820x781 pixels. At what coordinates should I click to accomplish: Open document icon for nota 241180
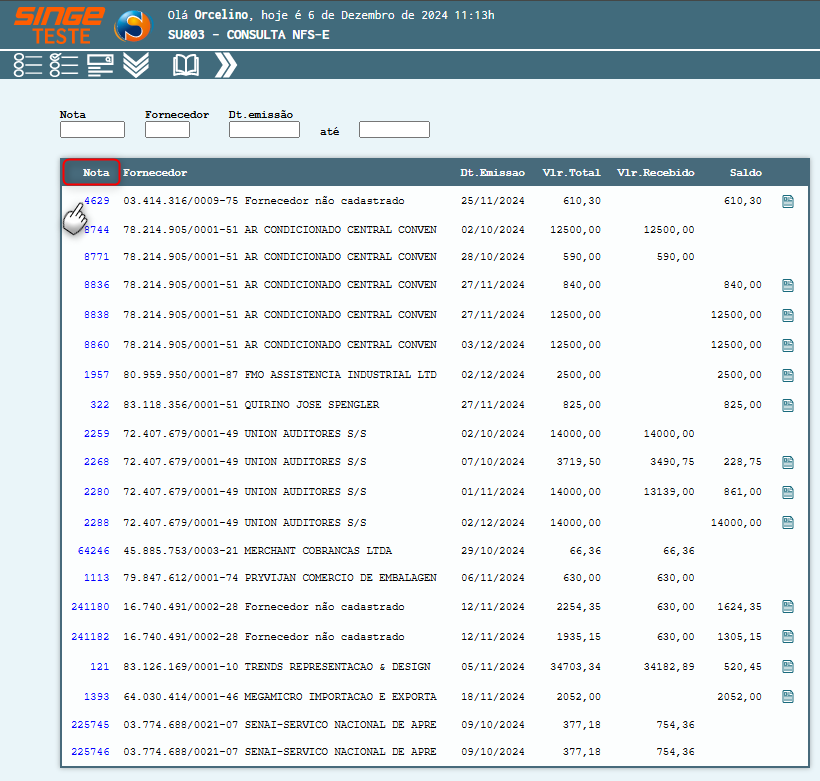pos(788,607)
